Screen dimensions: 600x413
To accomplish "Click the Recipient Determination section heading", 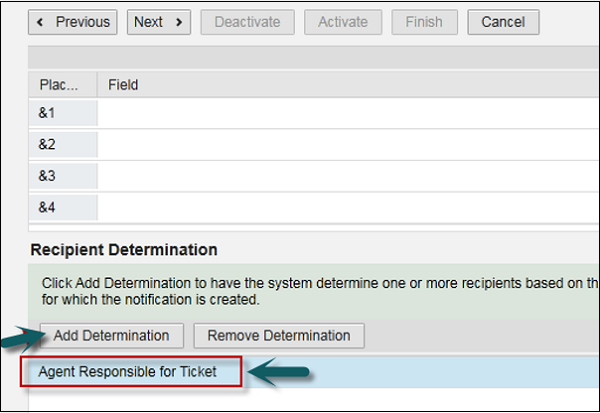I will point(124,249).
